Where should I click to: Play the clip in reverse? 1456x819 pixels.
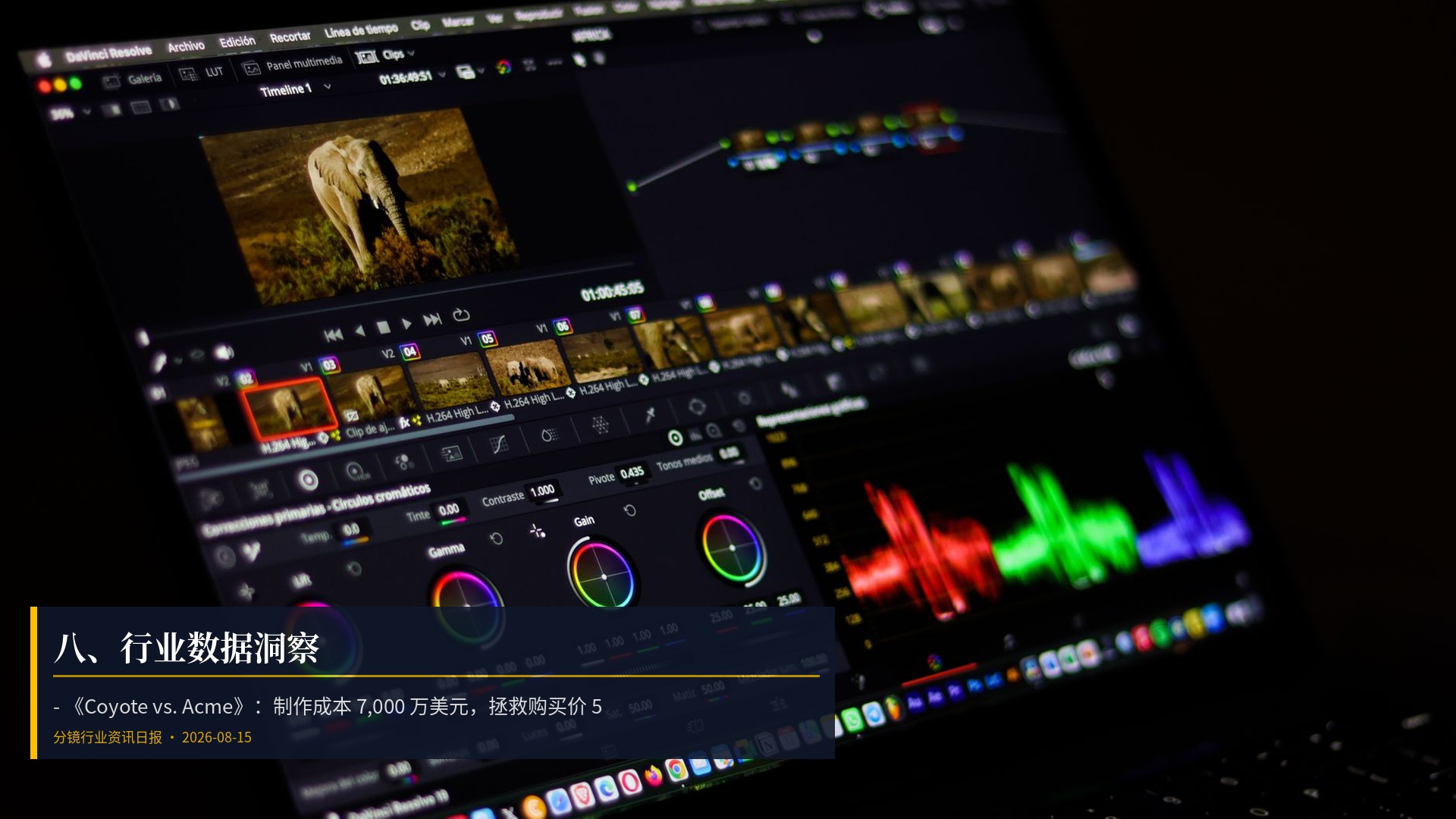tap(360, 331)
